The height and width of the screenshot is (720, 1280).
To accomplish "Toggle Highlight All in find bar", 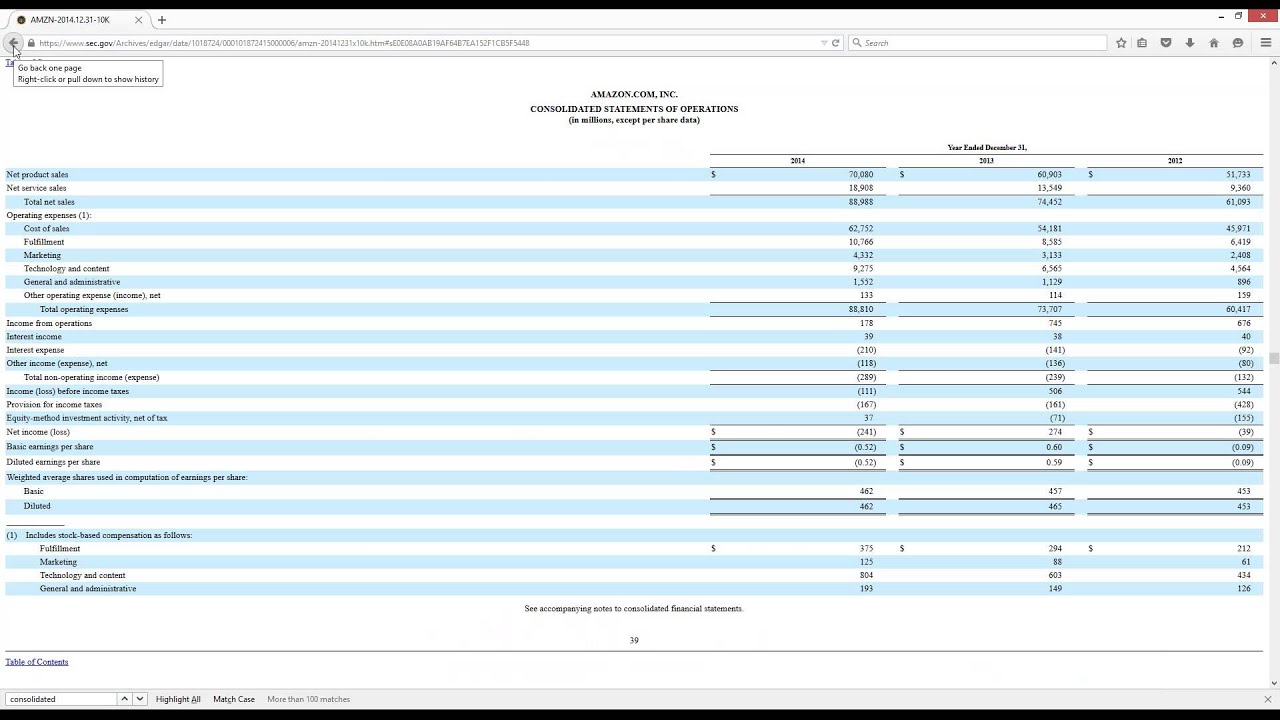I will (x=178, y=699).
